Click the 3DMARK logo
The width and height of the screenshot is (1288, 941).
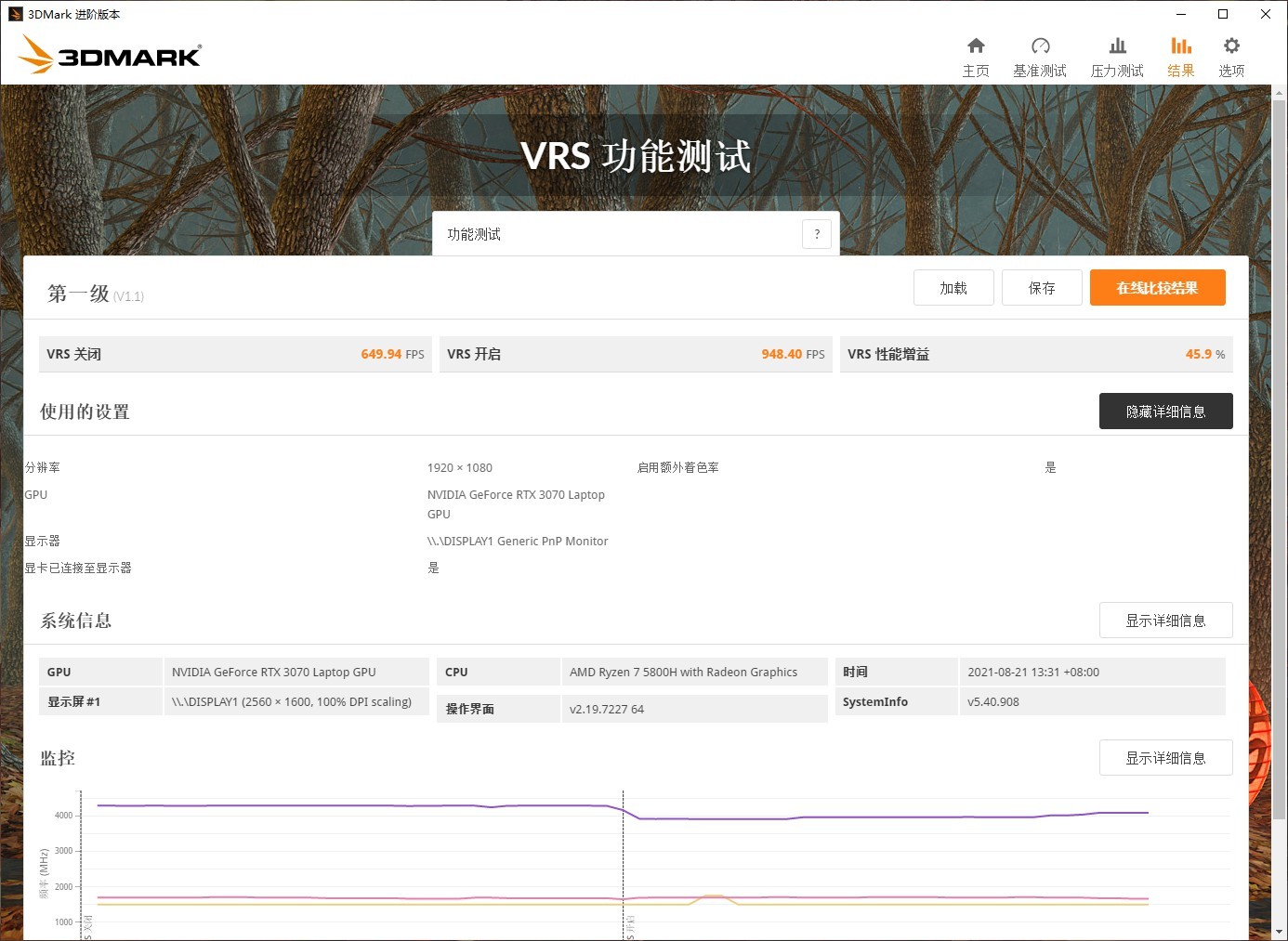[x=110, y=55]
